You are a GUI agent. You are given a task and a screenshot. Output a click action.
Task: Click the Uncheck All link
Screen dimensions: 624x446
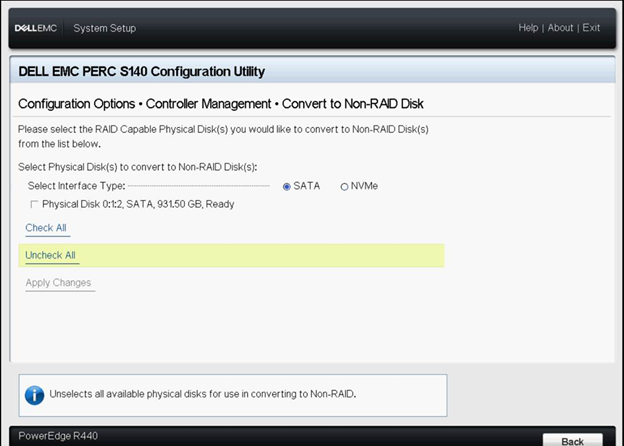point(51,255)
